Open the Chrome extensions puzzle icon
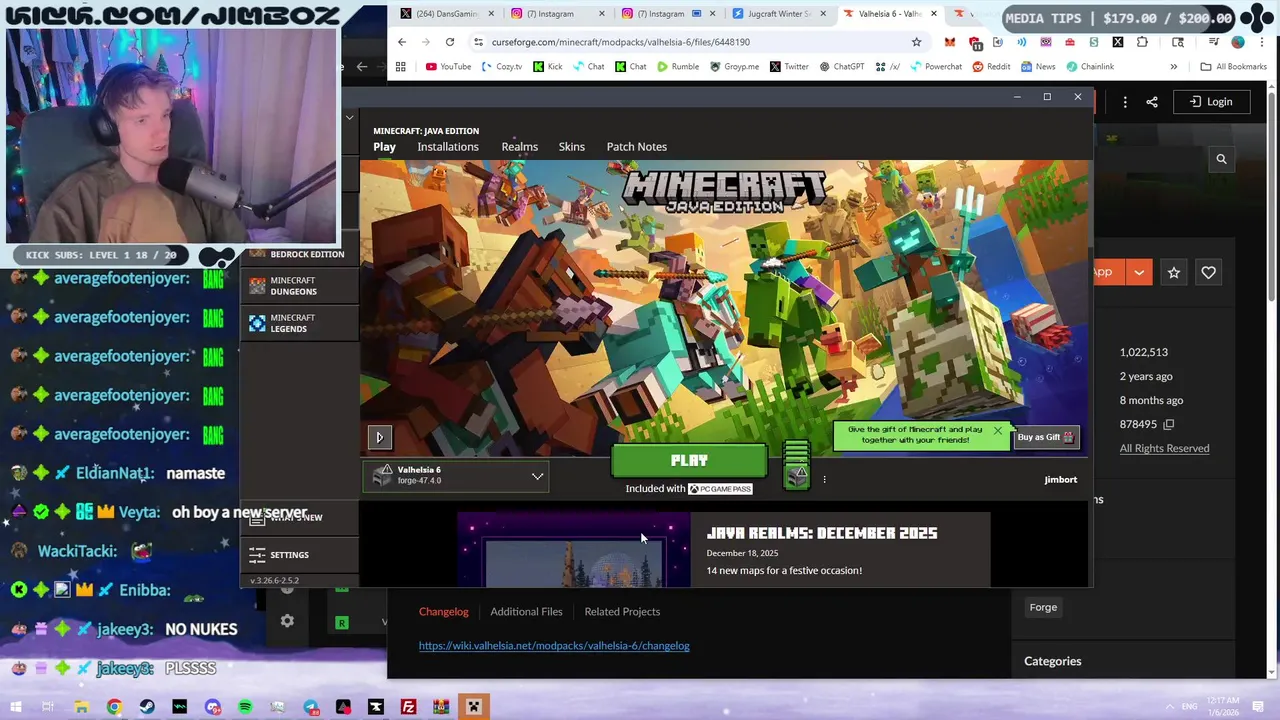Screen dimensions: 1280x720 coord(1142,42)
